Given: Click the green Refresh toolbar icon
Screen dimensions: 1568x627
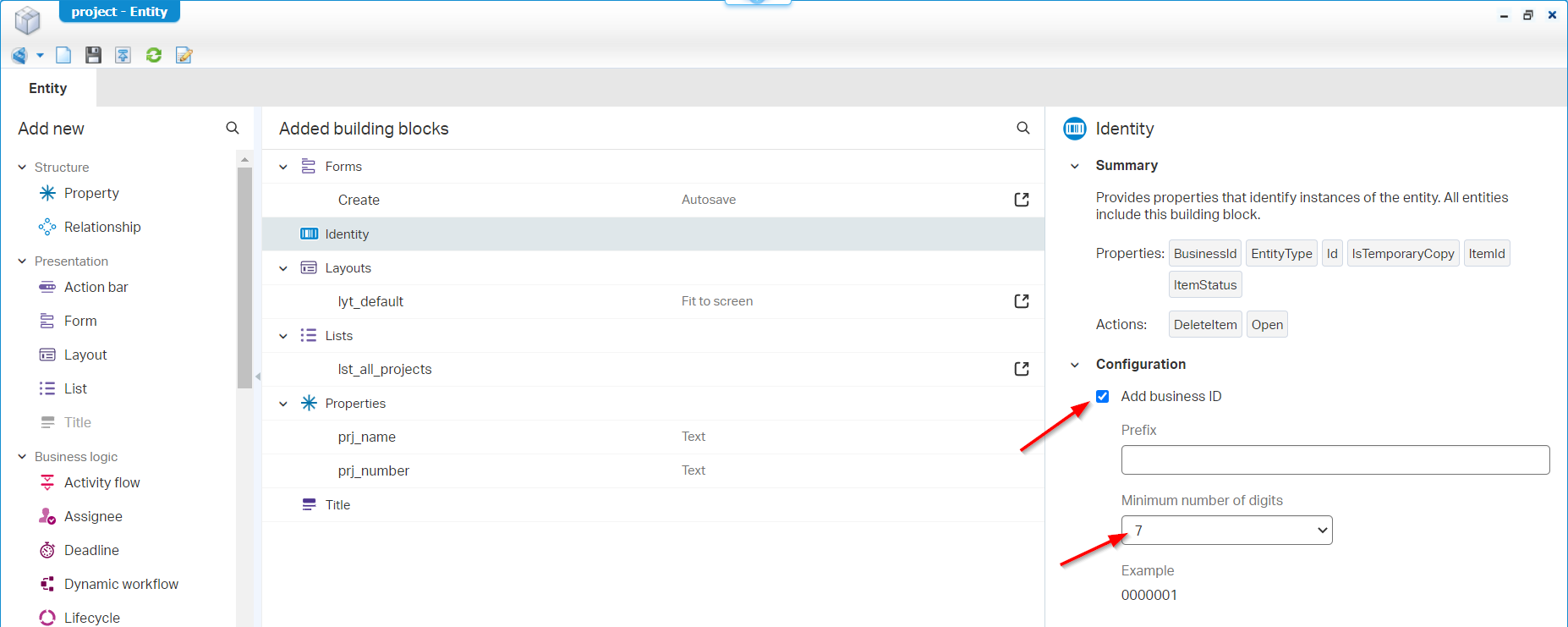Looking at the screenshot, I should tap(154, 55).
